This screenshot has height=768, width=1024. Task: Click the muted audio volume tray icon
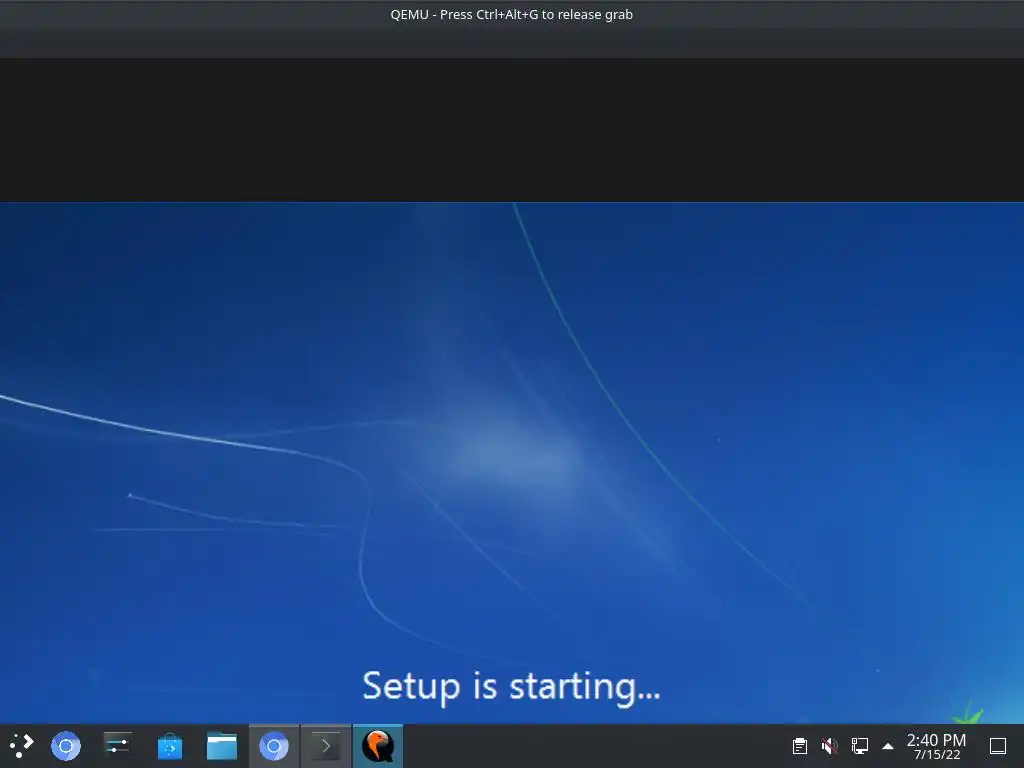tap(829, 746)
